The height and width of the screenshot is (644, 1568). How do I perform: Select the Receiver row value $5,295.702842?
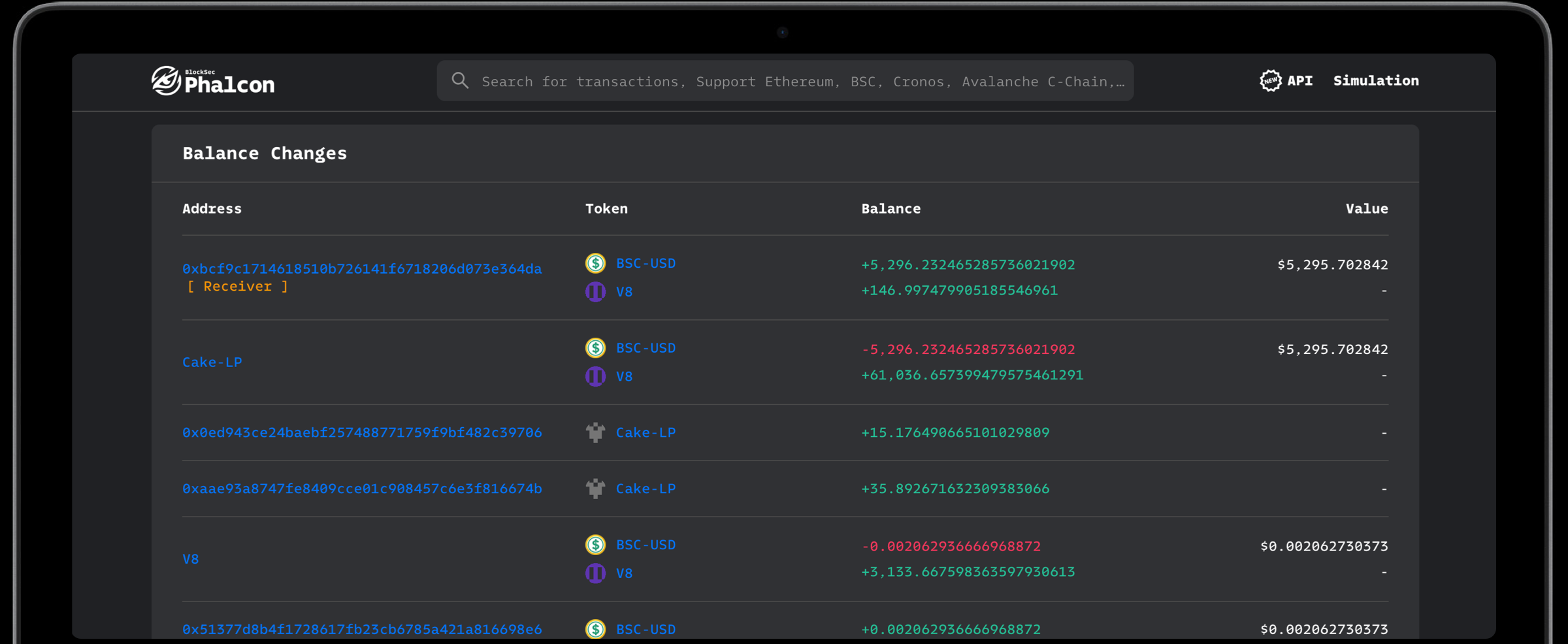1333,265
